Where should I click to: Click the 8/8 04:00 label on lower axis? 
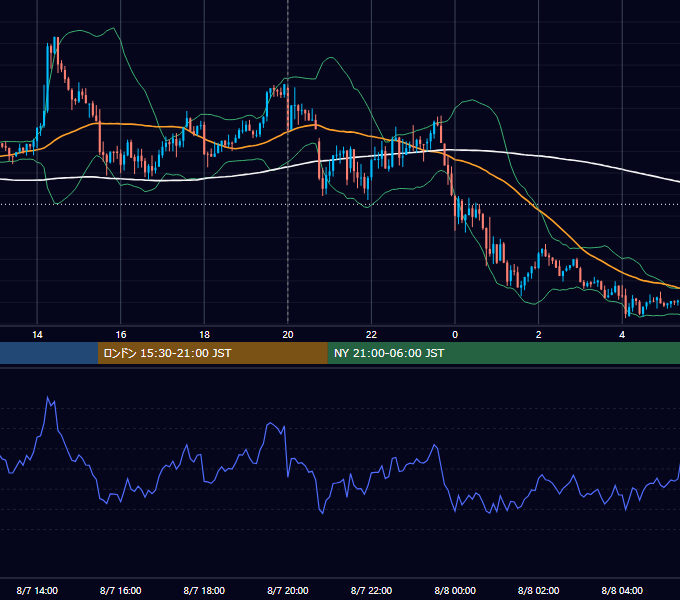click(x=622, y=590)
